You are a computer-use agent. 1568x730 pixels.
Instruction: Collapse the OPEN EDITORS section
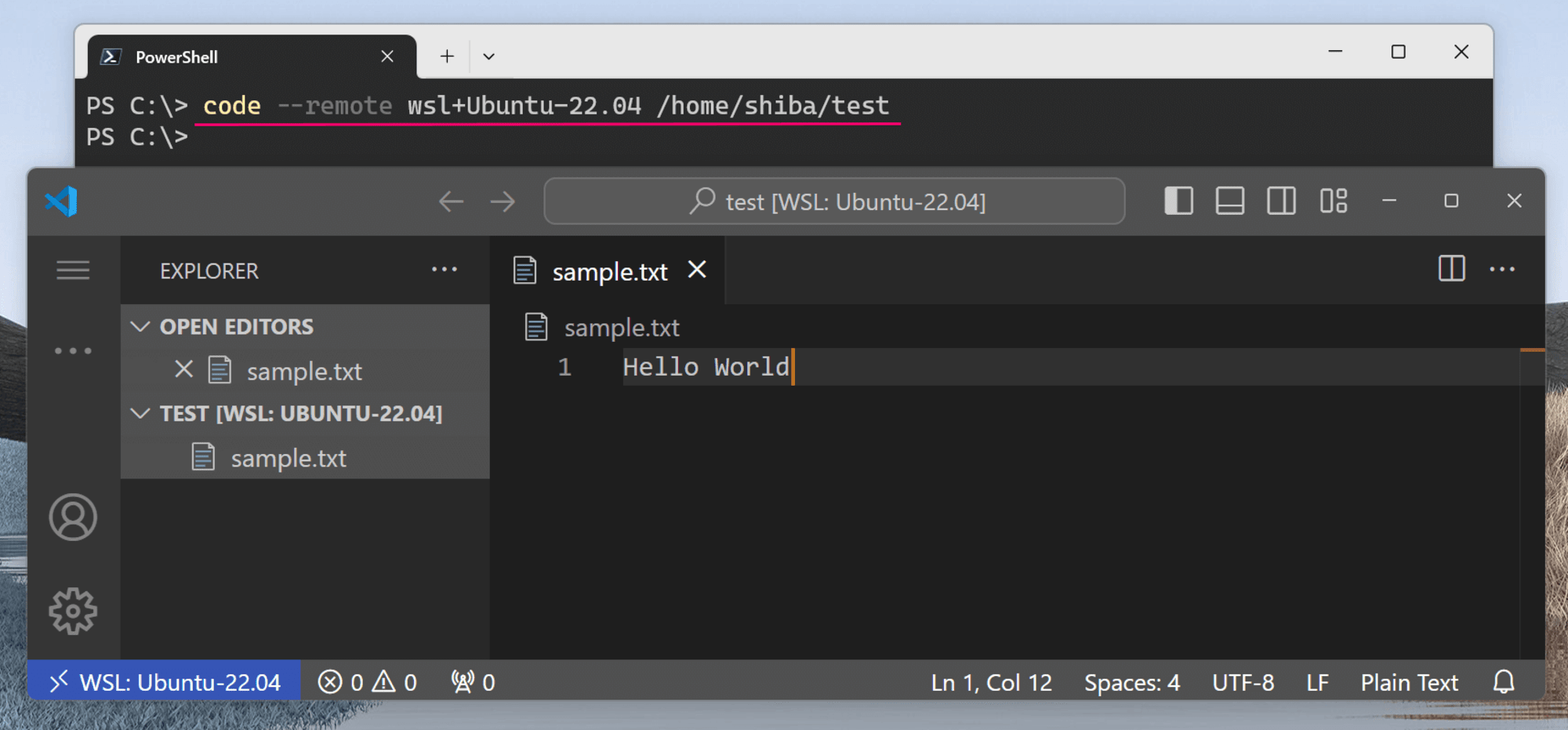[x=306, y=326]
